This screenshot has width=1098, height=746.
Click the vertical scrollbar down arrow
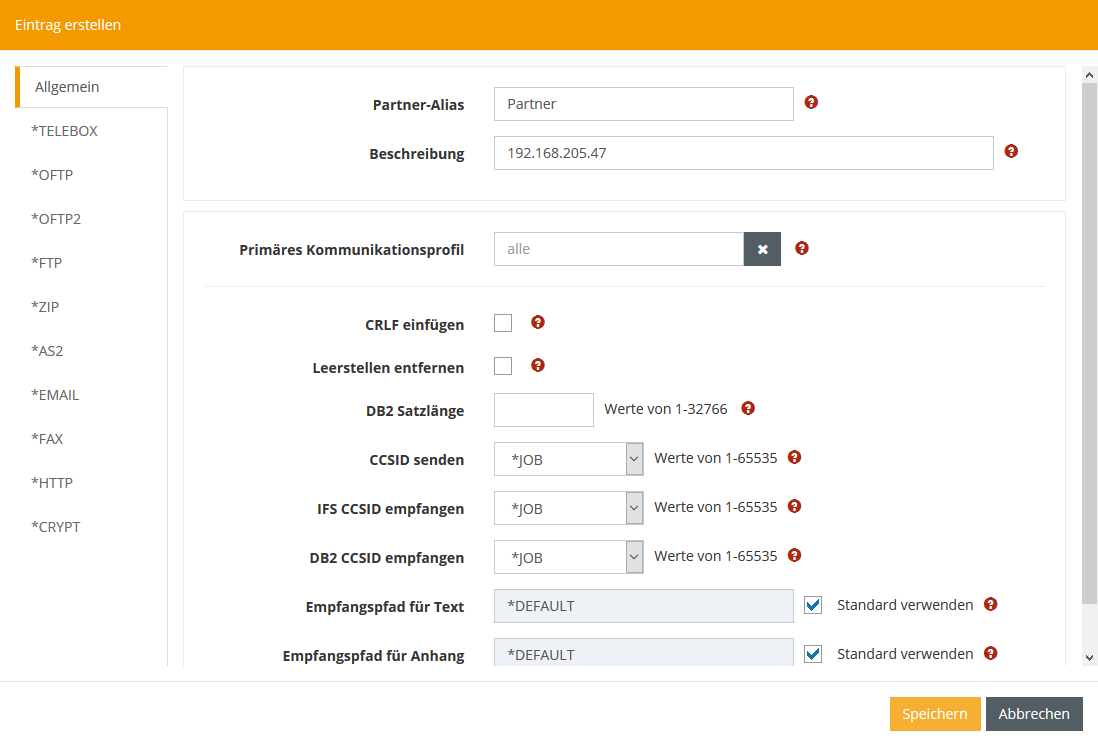[x=1089, y=657]
